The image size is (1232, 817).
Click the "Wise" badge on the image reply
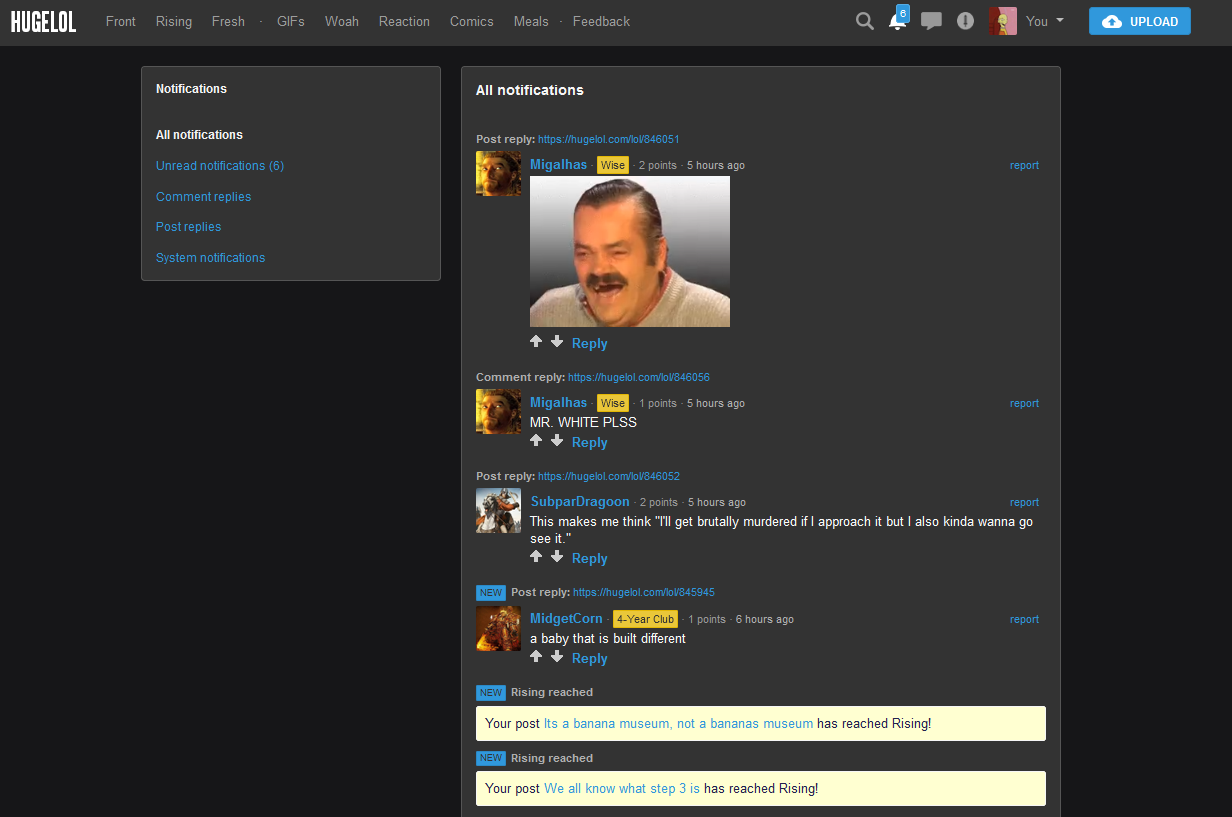coord(613,165)
